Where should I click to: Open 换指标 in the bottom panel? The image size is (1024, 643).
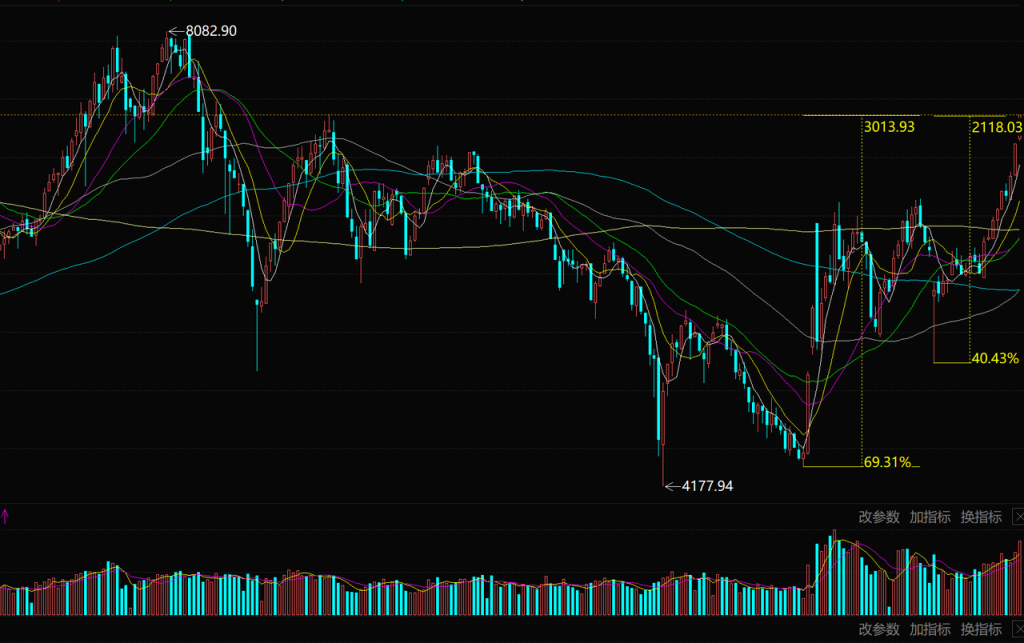(981, 629)
